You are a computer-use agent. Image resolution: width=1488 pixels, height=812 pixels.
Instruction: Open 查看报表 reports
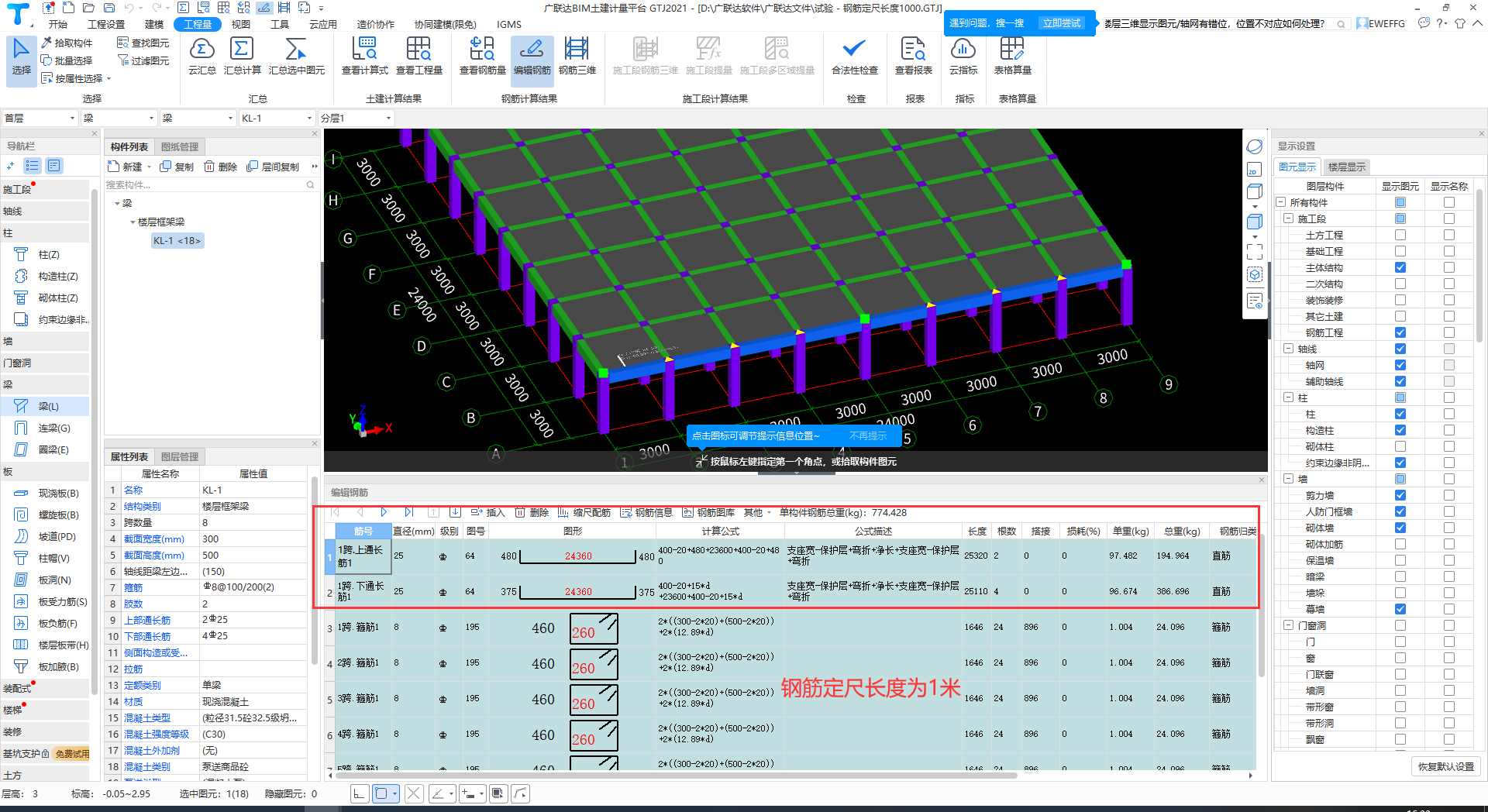pyautogui.click(x=913, y=56)
